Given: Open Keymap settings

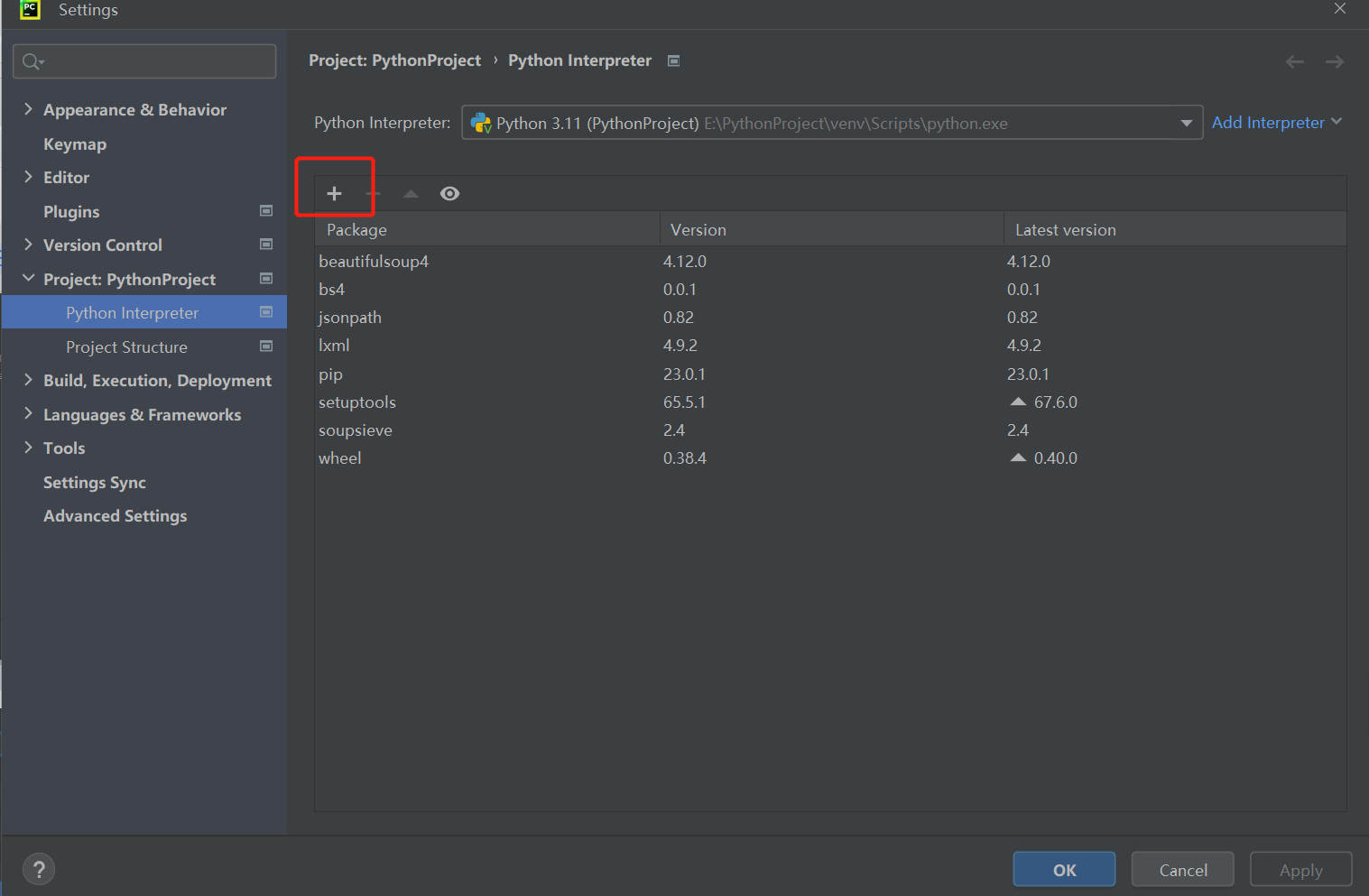Looking at the screenshot, I should click(x=75, y=144).
